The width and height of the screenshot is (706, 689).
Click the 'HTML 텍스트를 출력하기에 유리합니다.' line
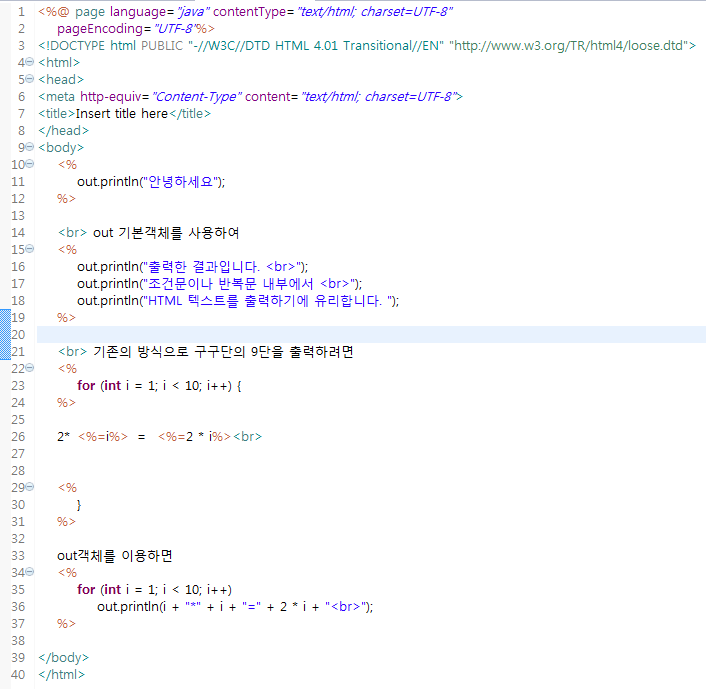coord(238,301)
